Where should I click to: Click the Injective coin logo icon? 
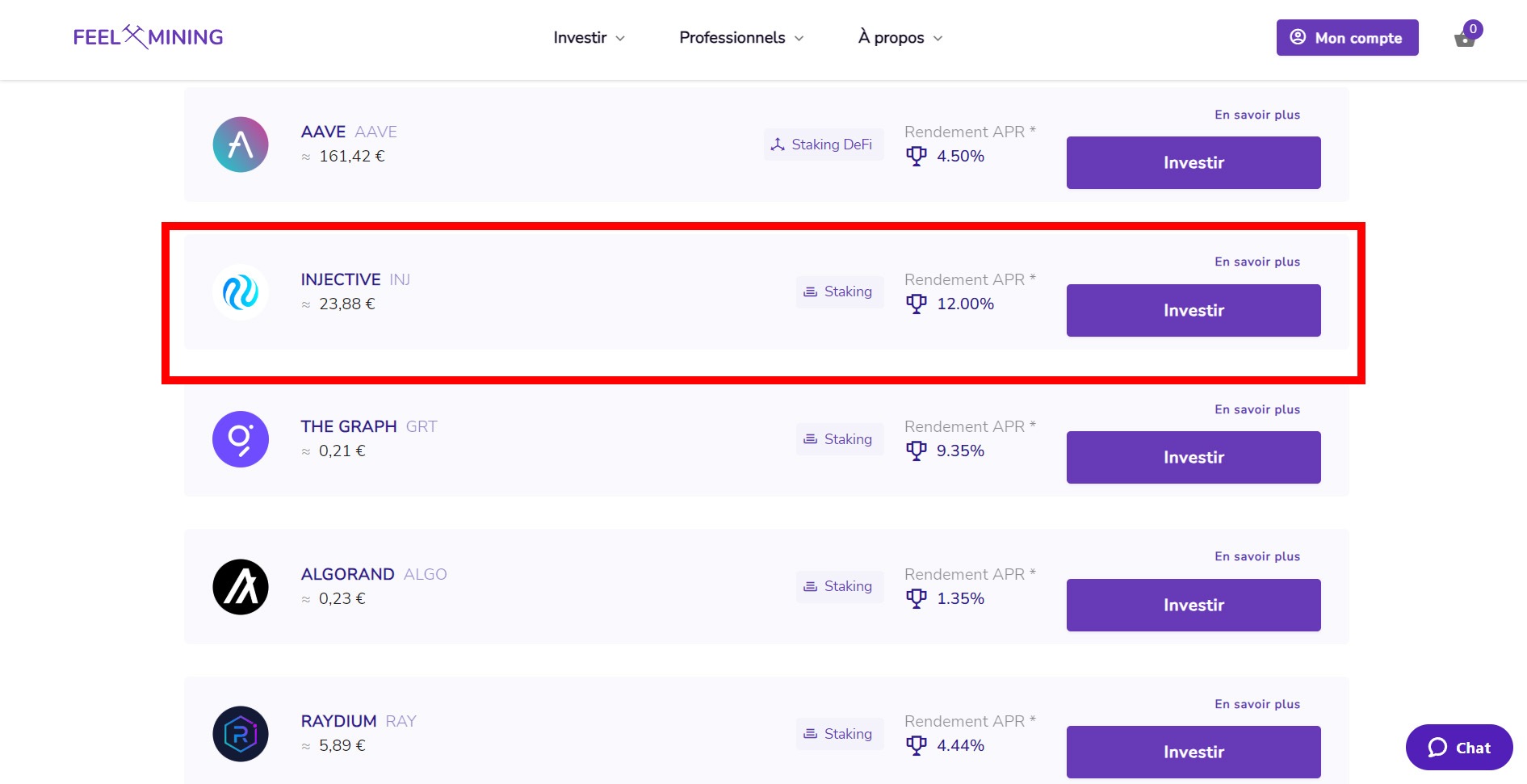[x=240, y=291]
